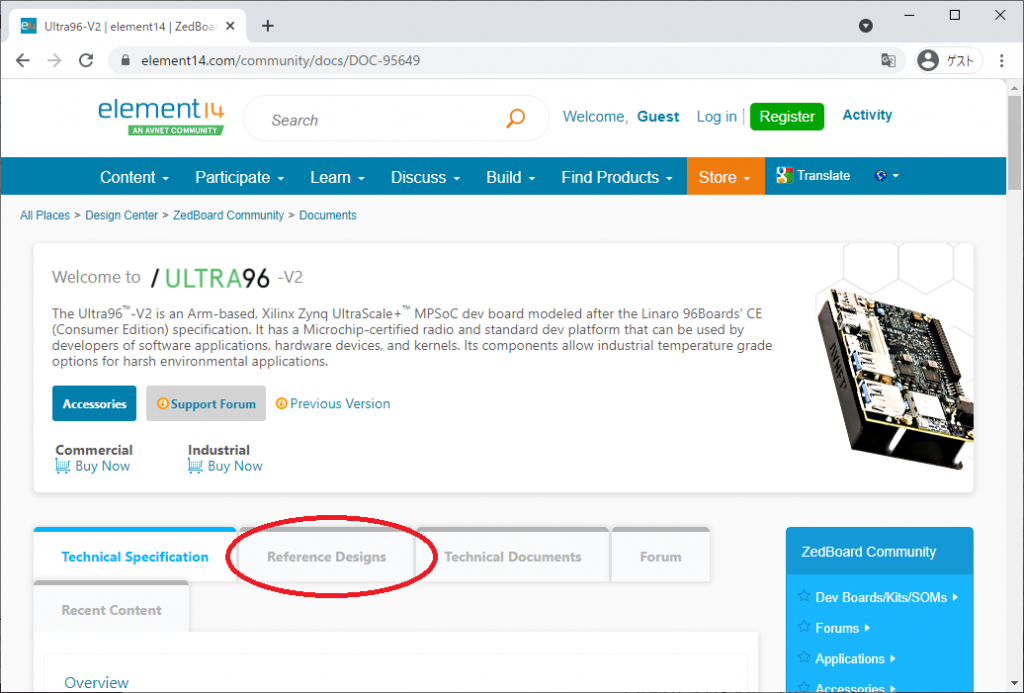Expand the Content dropdown menu

click(134, 177)
